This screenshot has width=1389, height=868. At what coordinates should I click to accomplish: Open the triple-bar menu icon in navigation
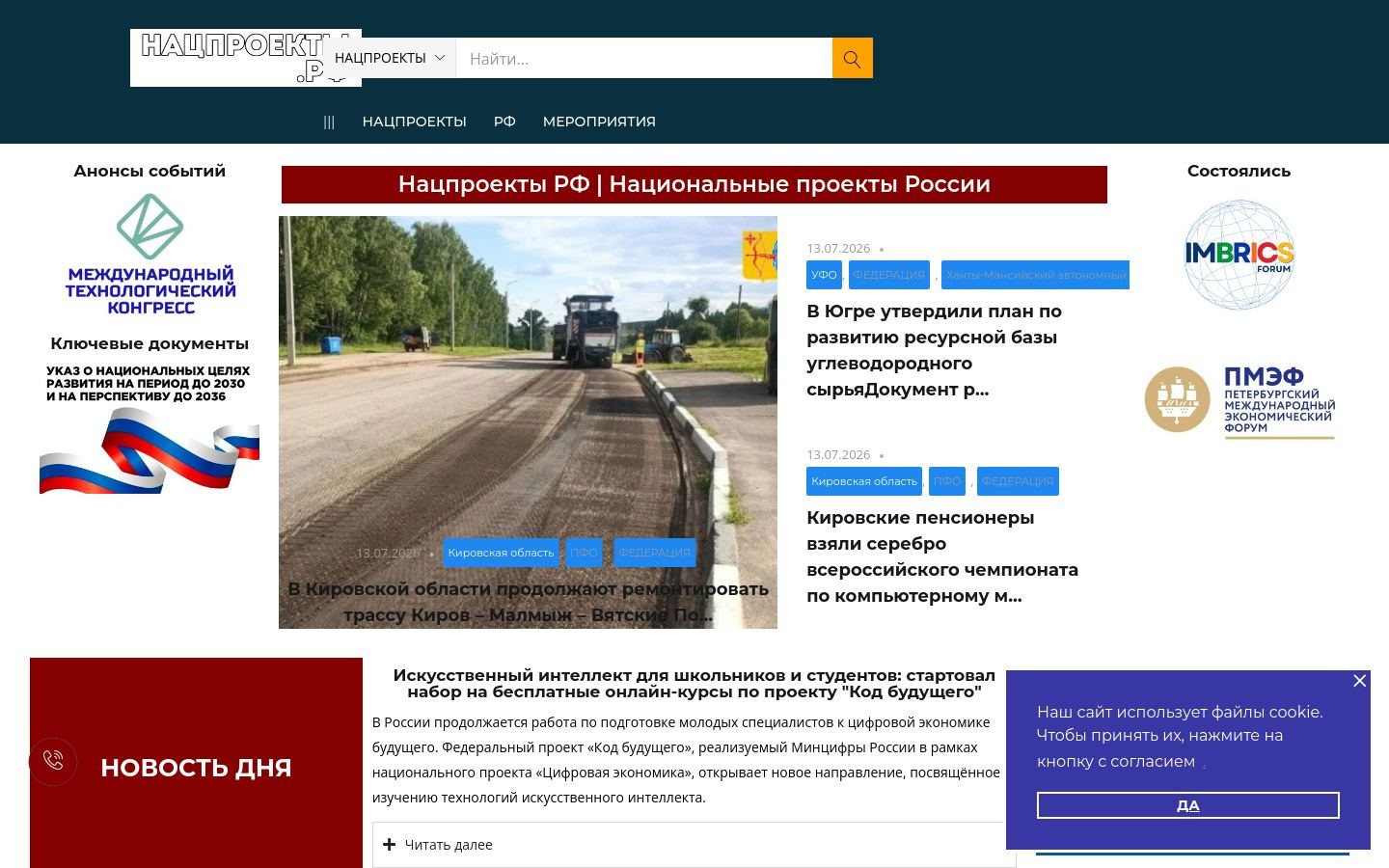[329, 122]
